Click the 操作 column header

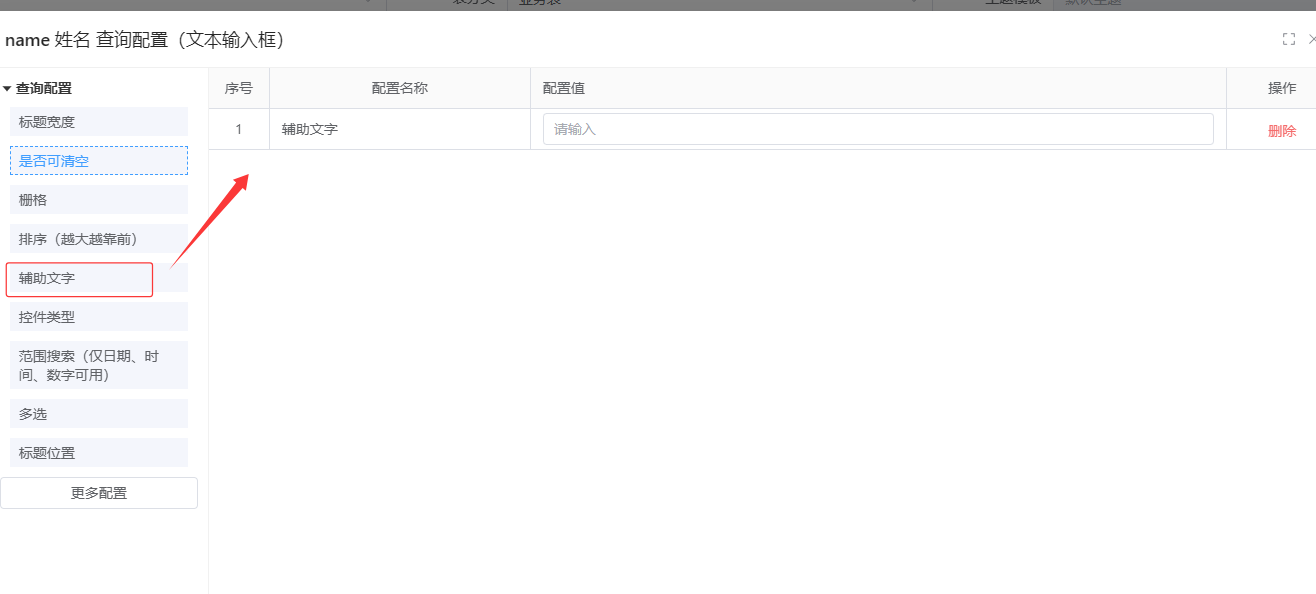tap(1282, 88)
